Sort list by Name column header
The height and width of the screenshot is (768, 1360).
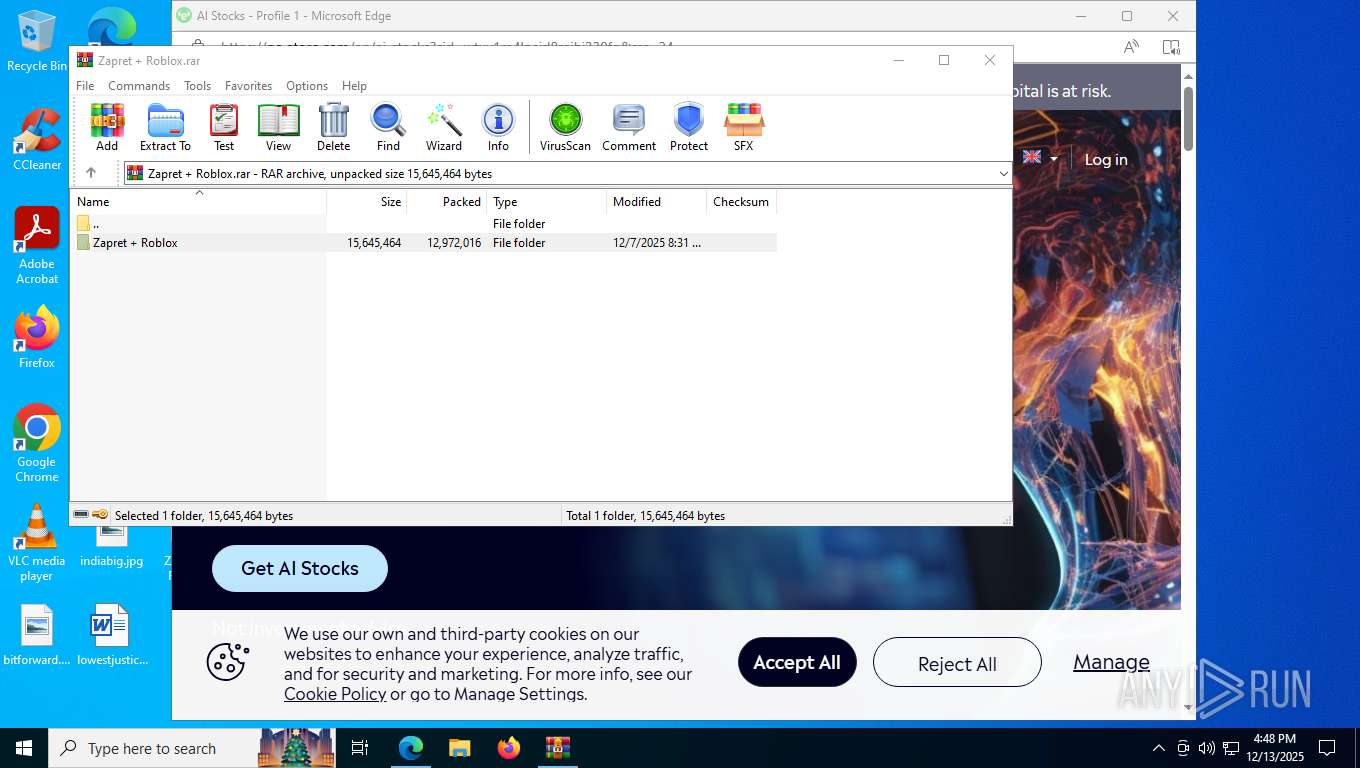click(198, 202)
